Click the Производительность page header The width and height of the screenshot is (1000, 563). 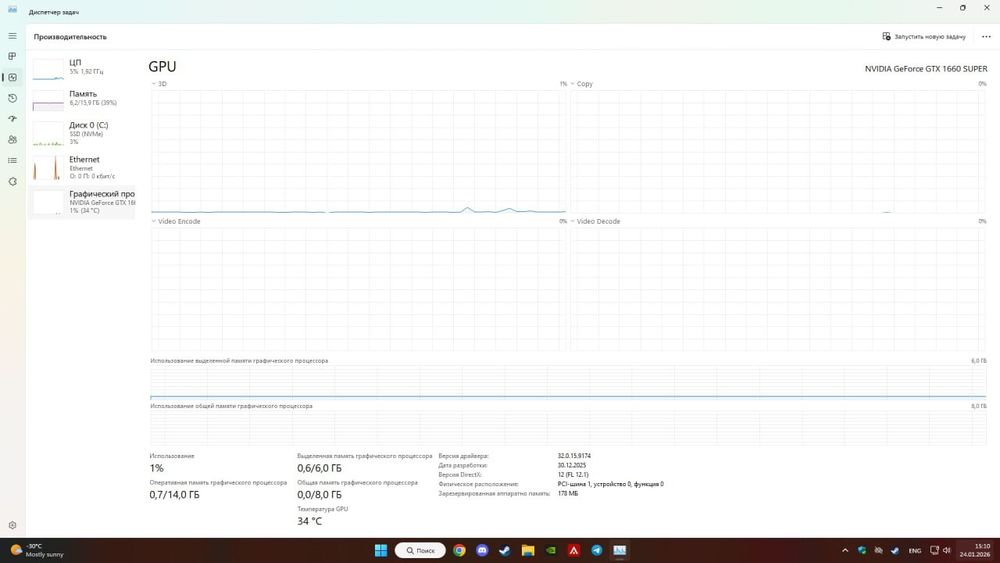tap(70, 37)
